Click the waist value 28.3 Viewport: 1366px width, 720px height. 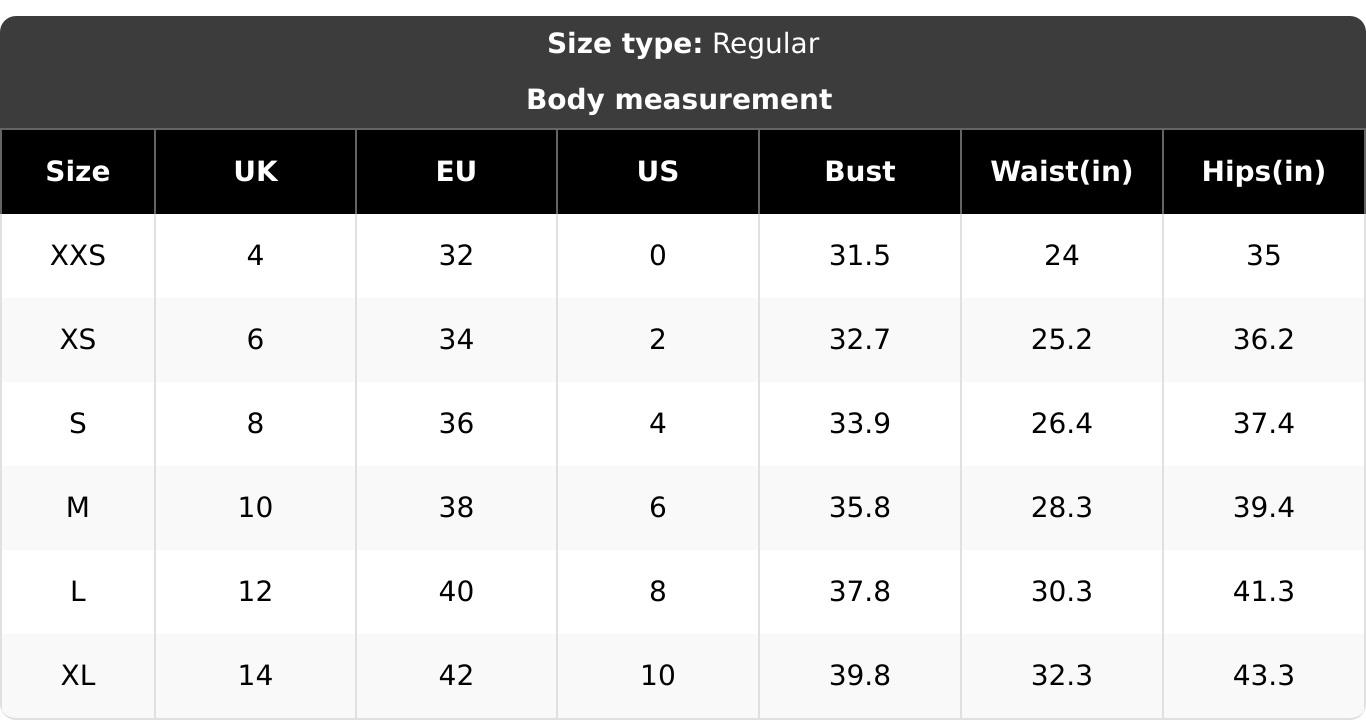pyautogui.click(x=1061, y=508)
